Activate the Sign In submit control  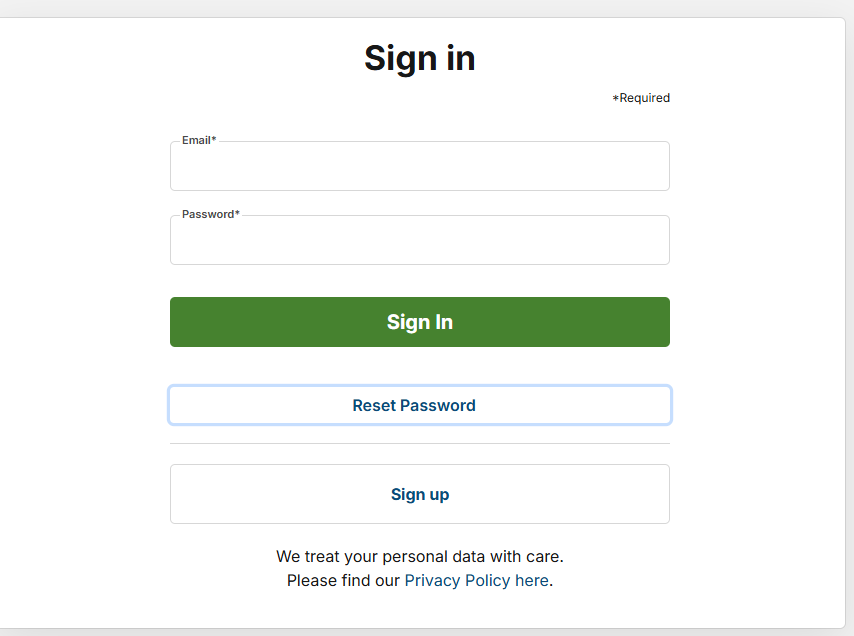click(x=420, y=322)
